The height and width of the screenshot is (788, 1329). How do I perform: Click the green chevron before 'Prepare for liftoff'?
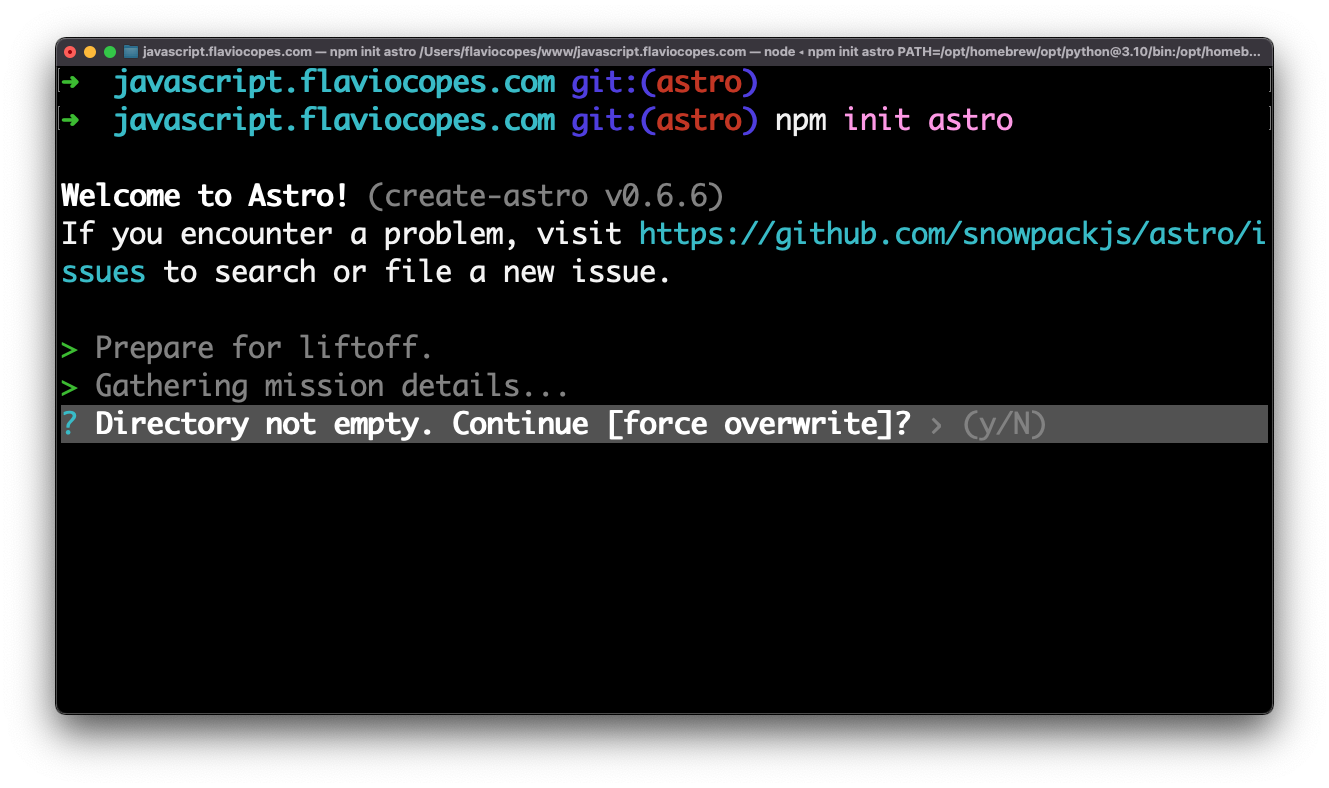click(69, 349)
